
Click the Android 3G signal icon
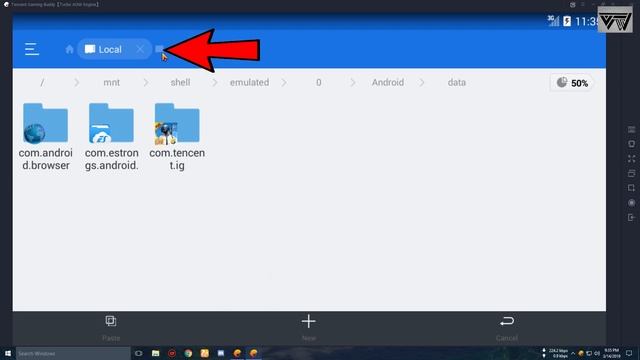(x=553, y=21)
